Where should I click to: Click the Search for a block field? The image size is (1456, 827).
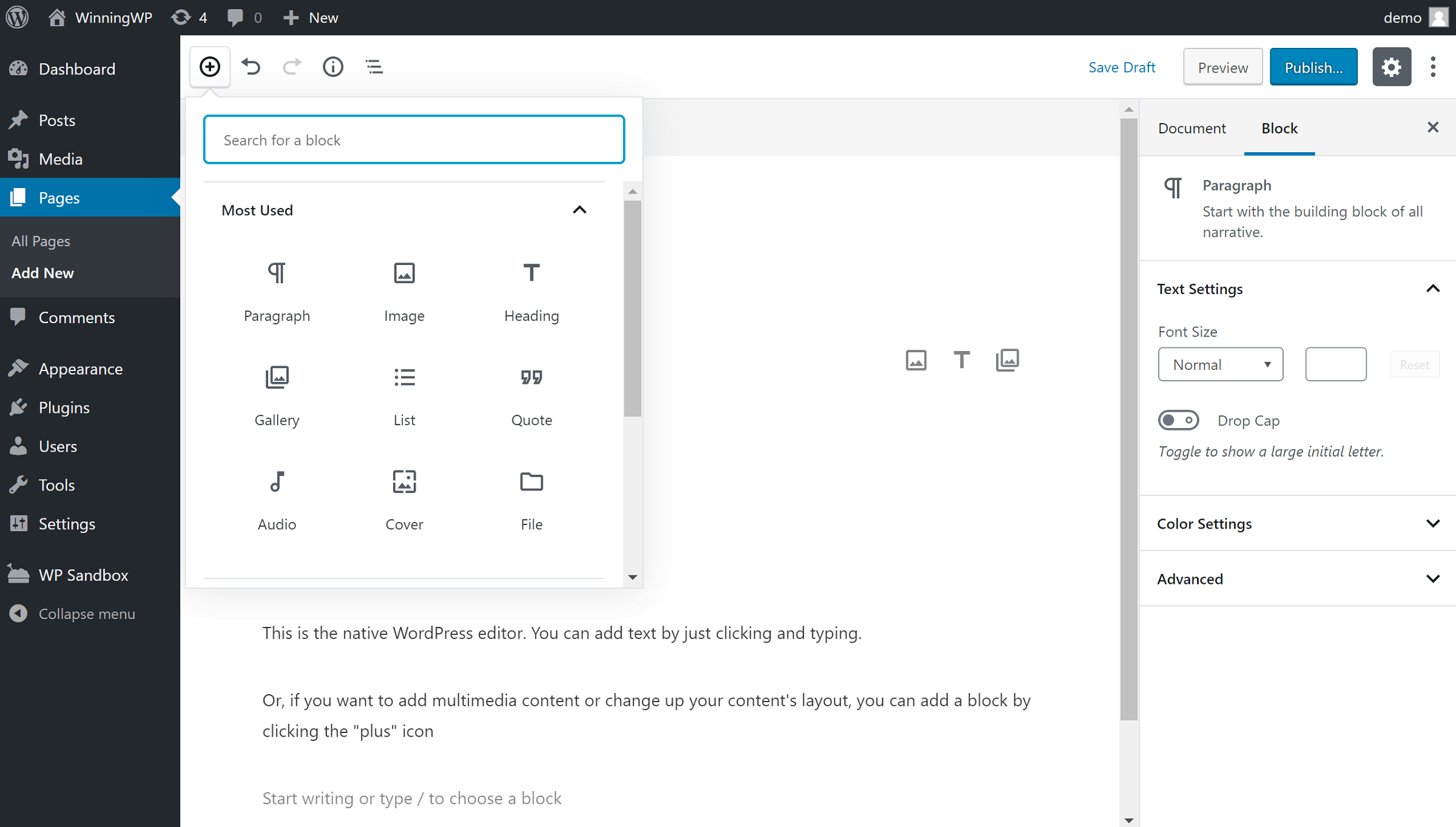coord(413,139)
